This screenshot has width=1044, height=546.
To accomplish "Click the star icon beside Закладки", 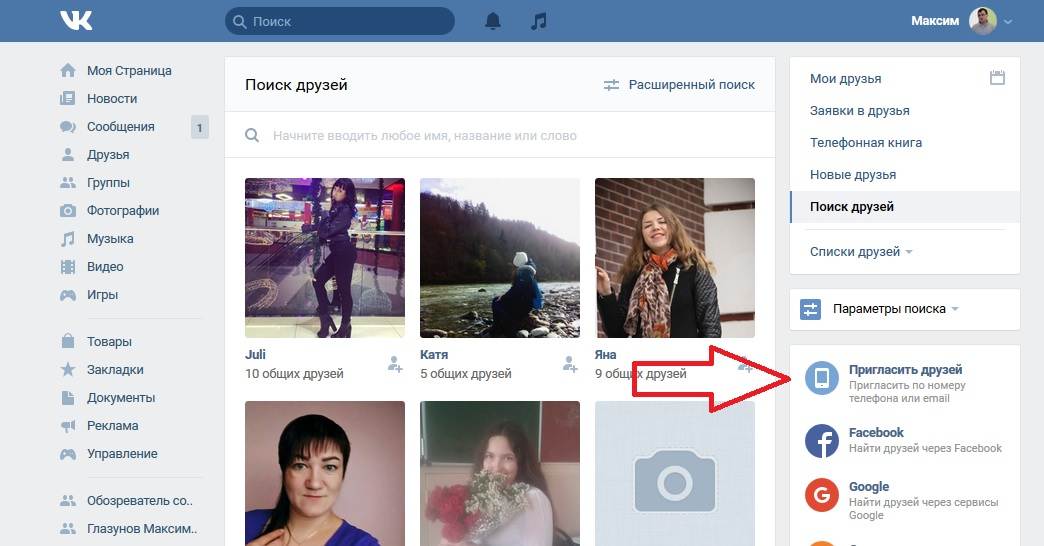I will 68,369.
